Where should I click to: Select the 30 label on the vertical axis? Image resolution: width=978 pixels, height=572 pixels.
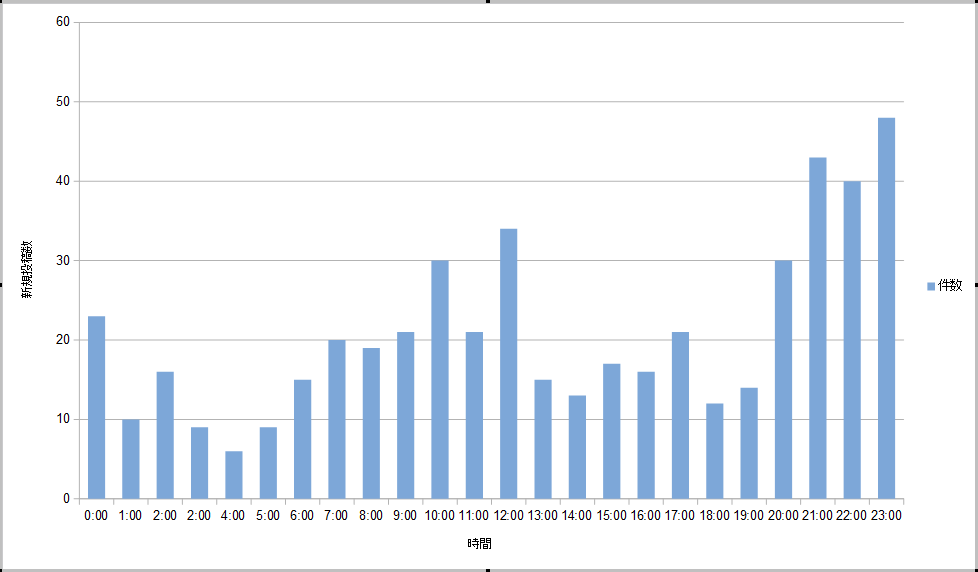63,261
